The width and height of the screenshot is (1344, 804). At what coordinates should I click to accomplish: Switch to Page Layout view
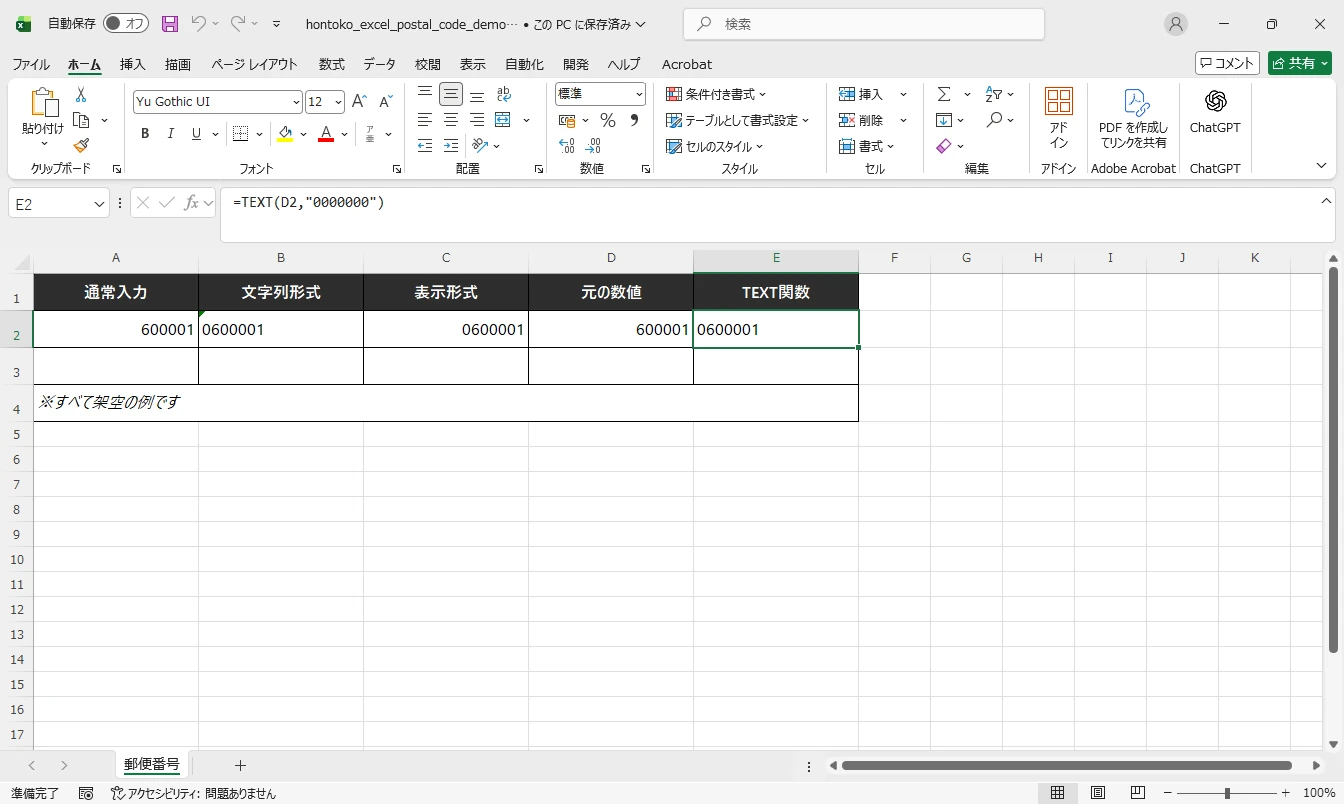click(x=1098, y=793)
